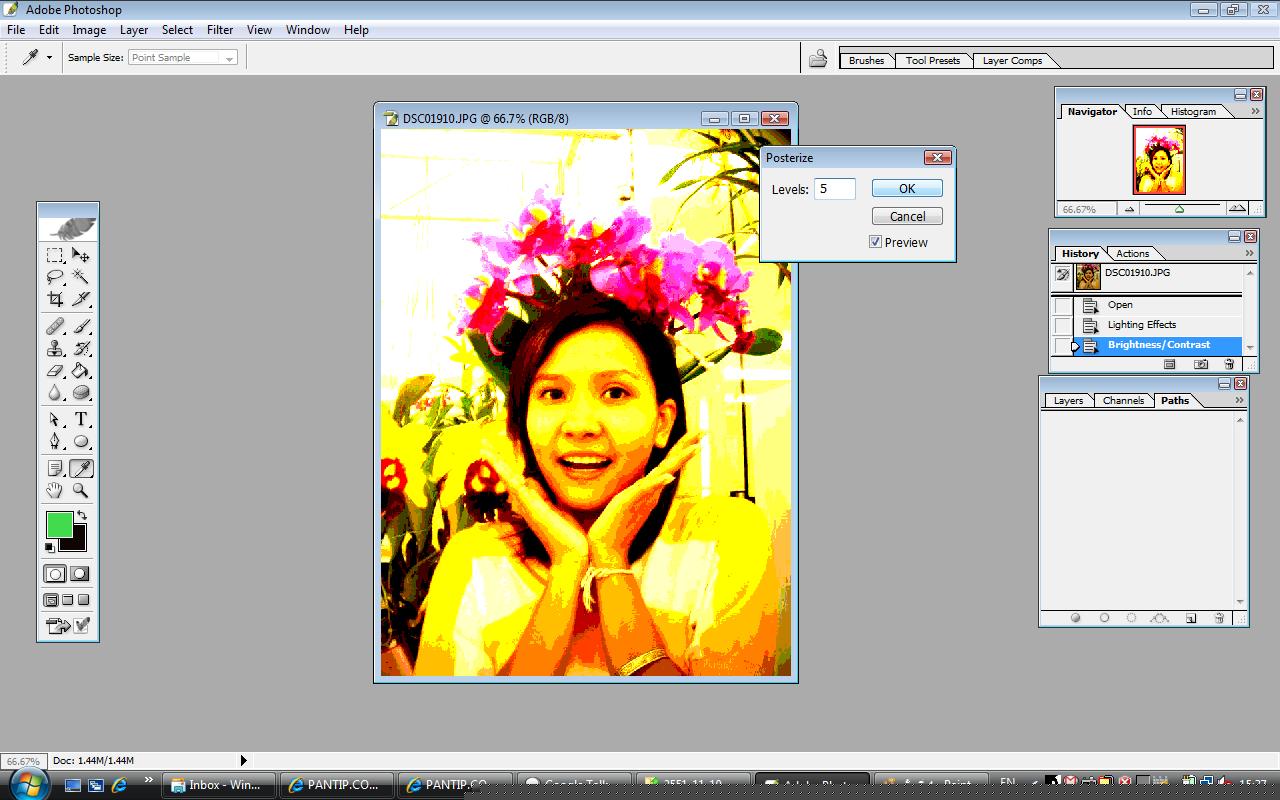Image resolution: width=1280 pixels, height=800 pixels.
Task: Select the Rectangular Marquee tool
Action: pyautogui.click(x=55, y=255)
